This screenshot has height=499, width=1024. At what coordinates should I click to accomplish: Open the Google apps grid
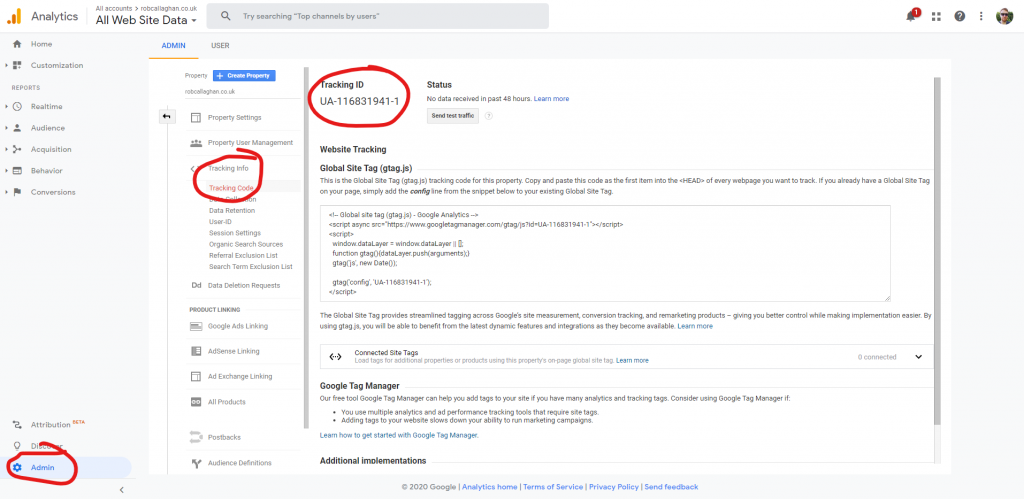936,16
